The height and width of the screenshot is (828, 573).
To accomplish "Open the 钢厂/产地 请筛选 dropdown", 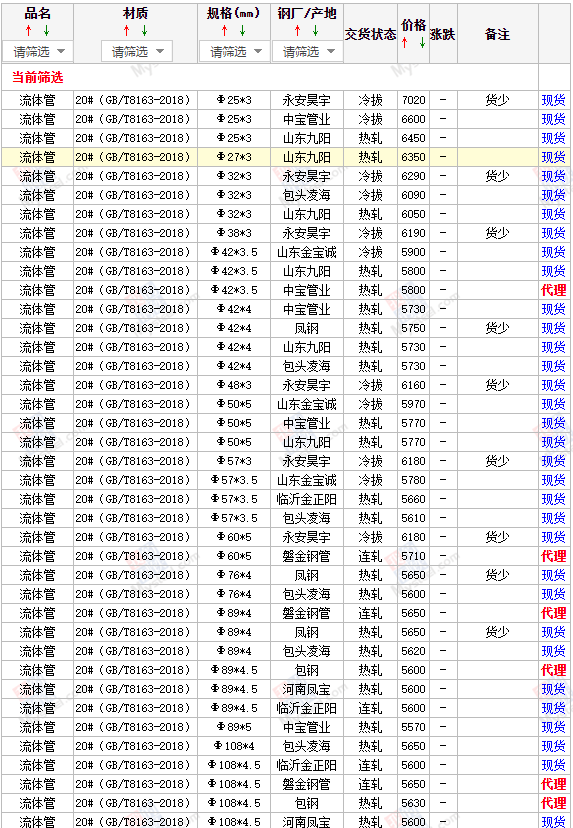I will tap(307, 52).
